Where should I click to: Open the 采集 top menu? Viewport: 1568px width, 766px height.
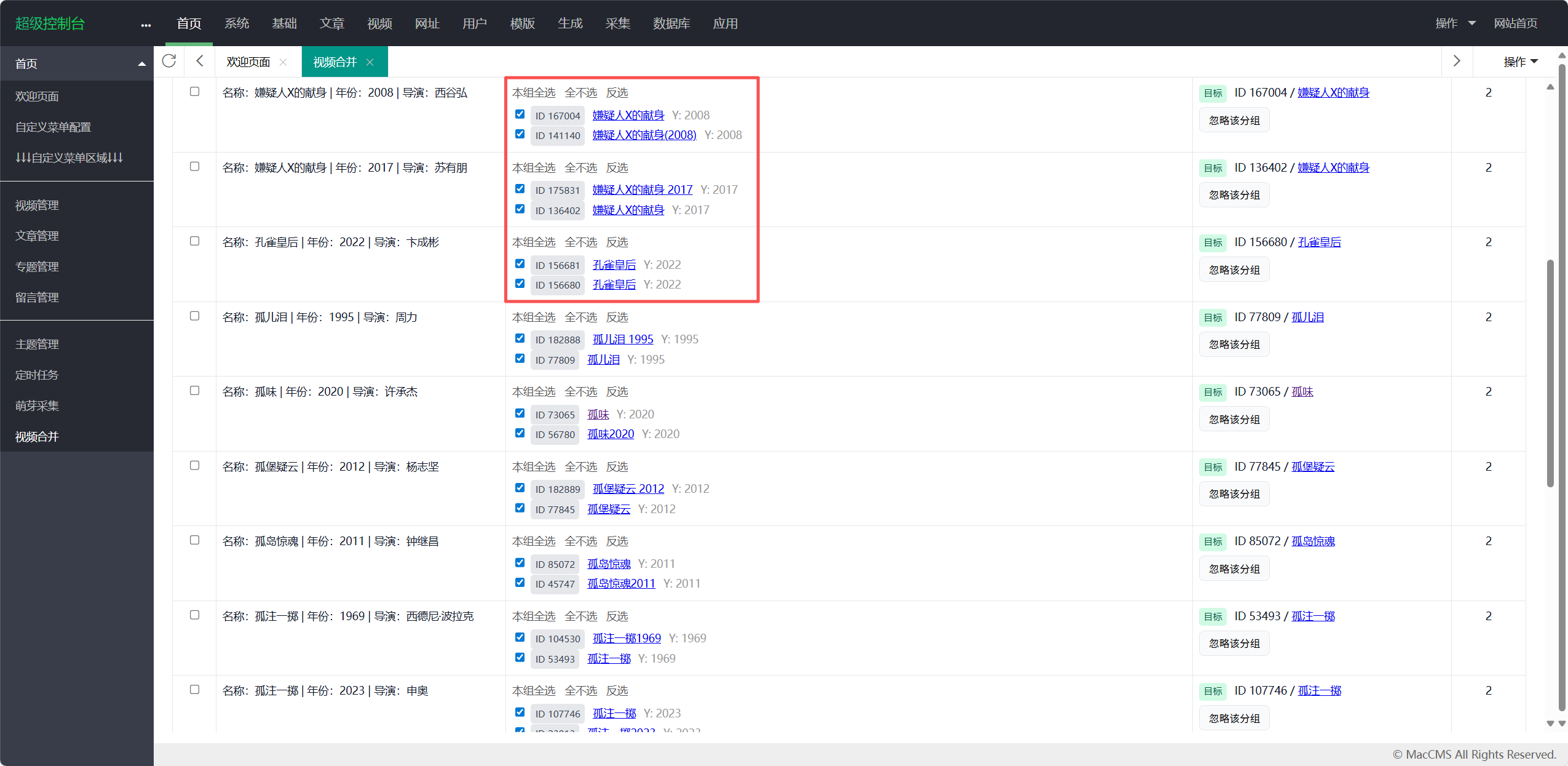tap(617, 23)
